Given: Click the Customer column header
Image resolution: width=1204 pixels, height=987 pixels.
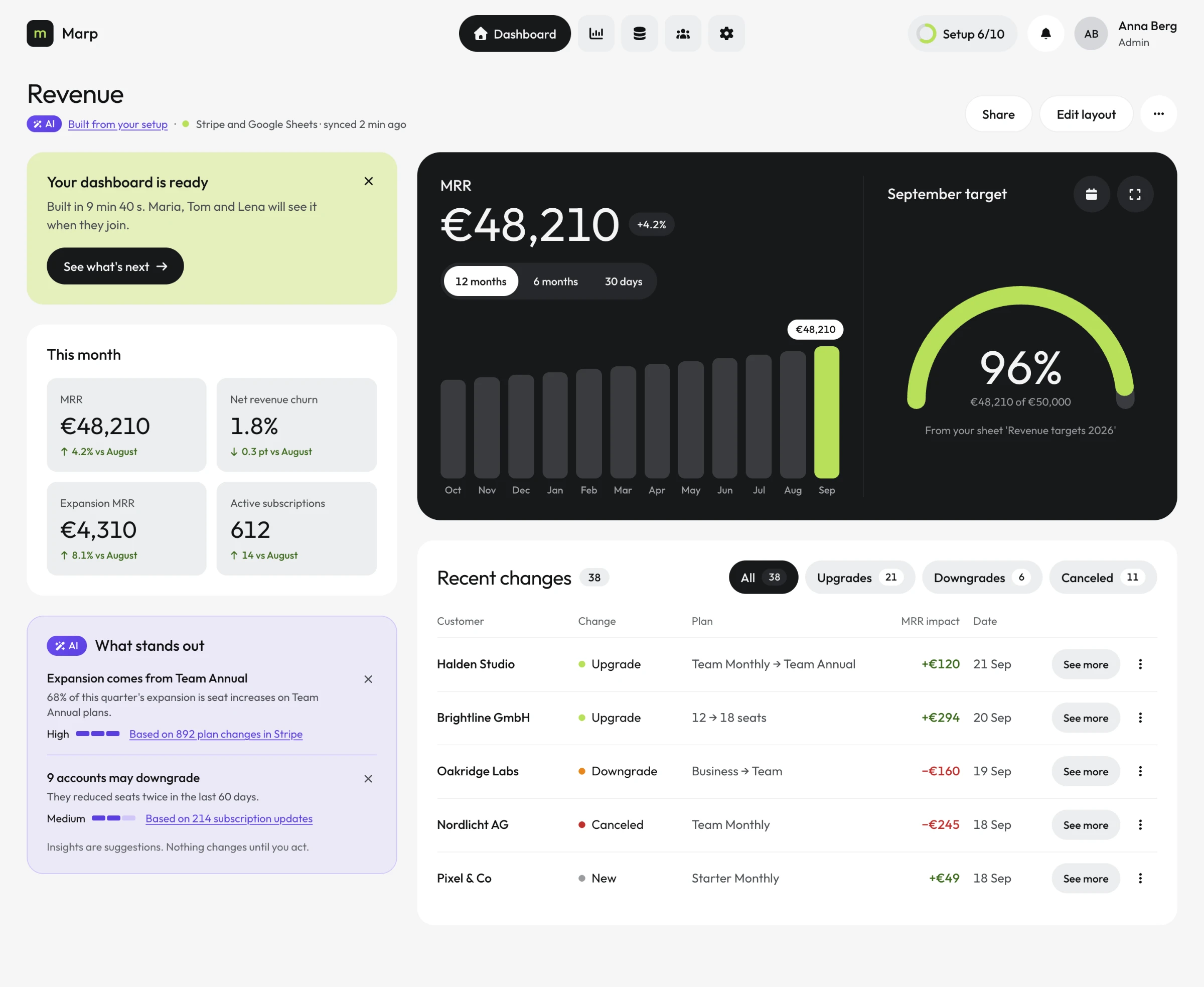Looking at the screenshot, I should pos(460,621).
